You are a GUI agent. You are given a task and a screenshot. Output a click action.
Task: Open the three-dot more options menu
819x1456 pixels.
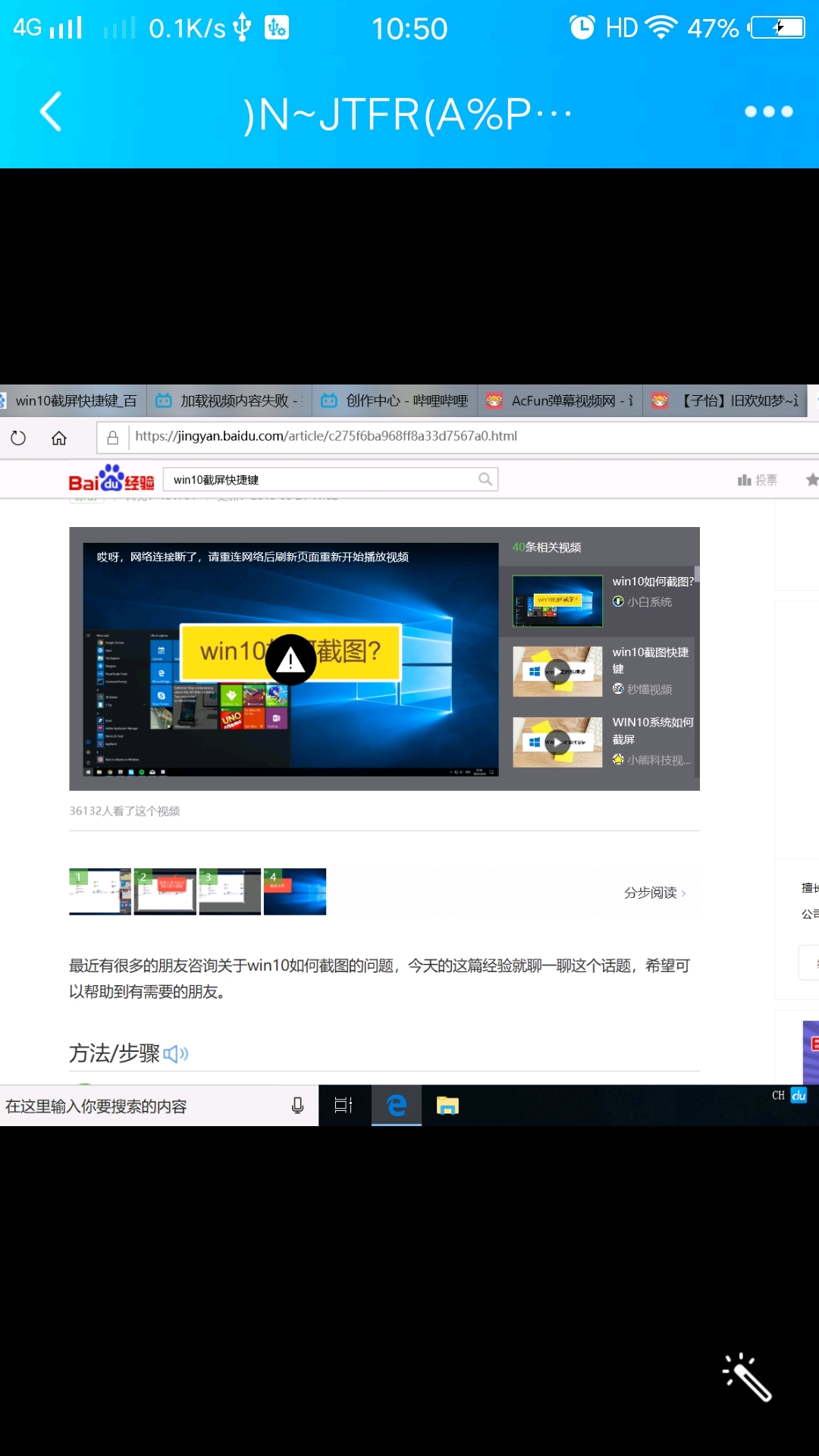coord(768,112)
